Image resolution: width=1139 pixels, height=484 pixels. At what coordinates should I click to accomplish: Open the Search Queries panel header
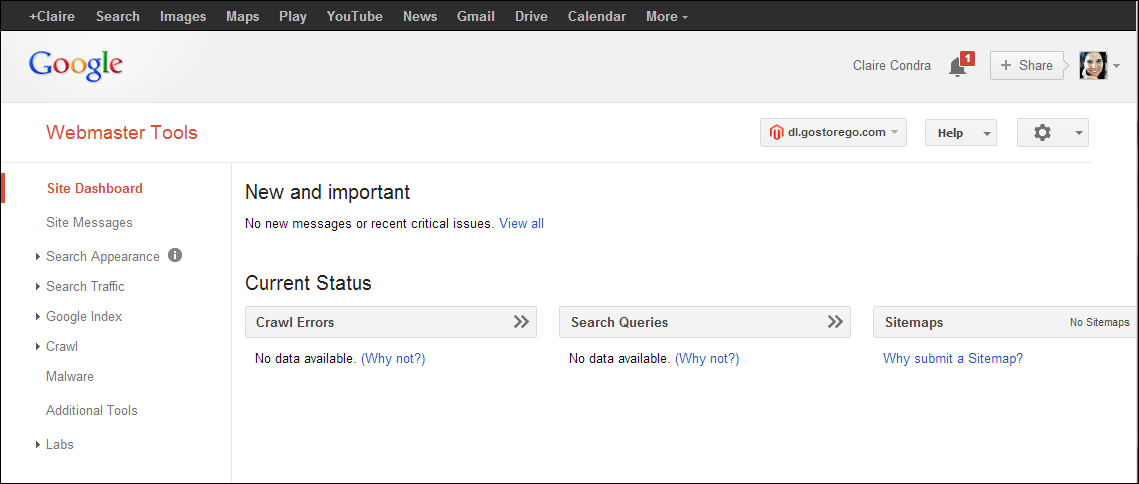[705, 322]
